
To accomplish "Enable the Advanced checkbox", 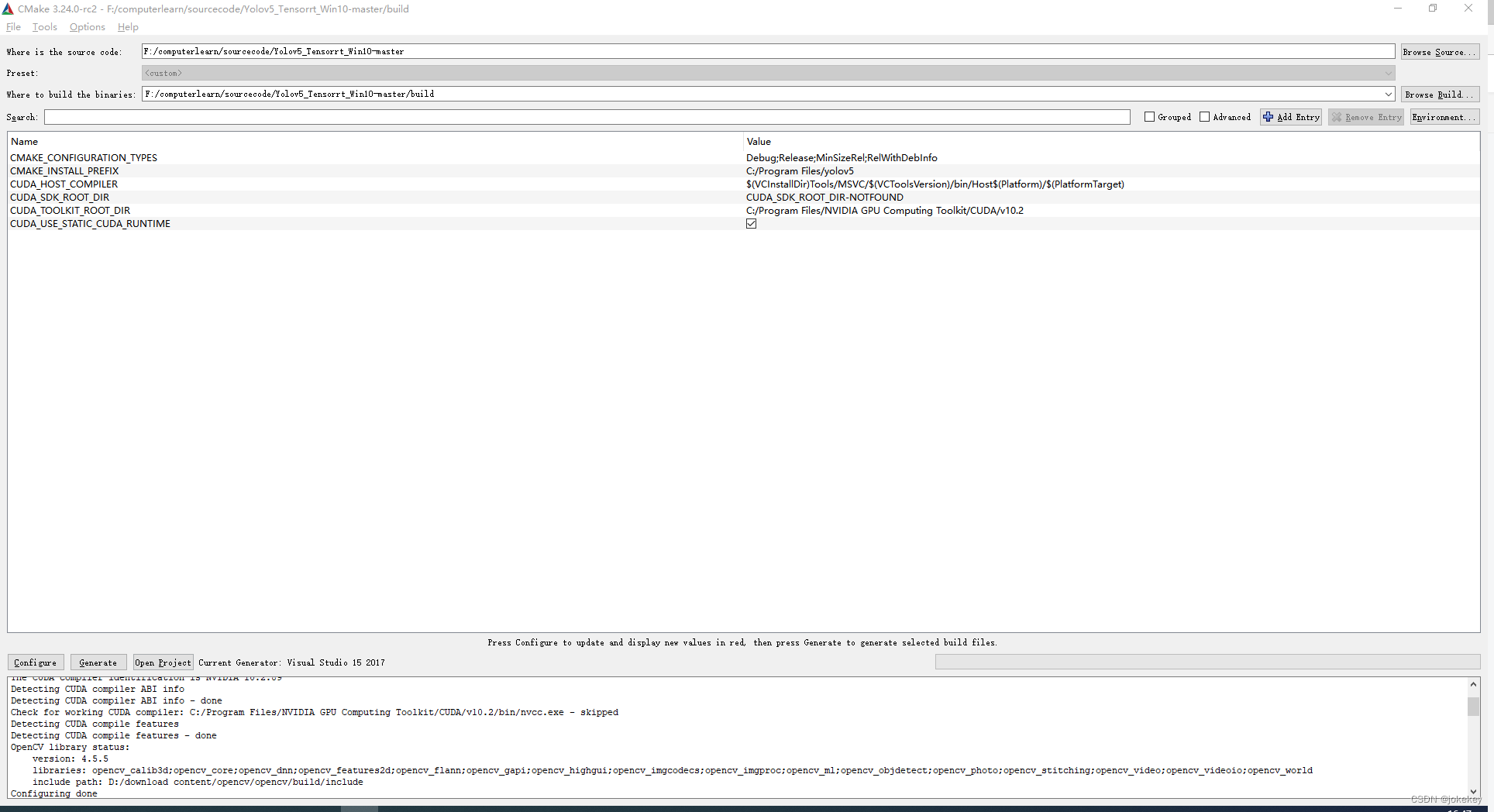I will click(x=1205, y=116).
